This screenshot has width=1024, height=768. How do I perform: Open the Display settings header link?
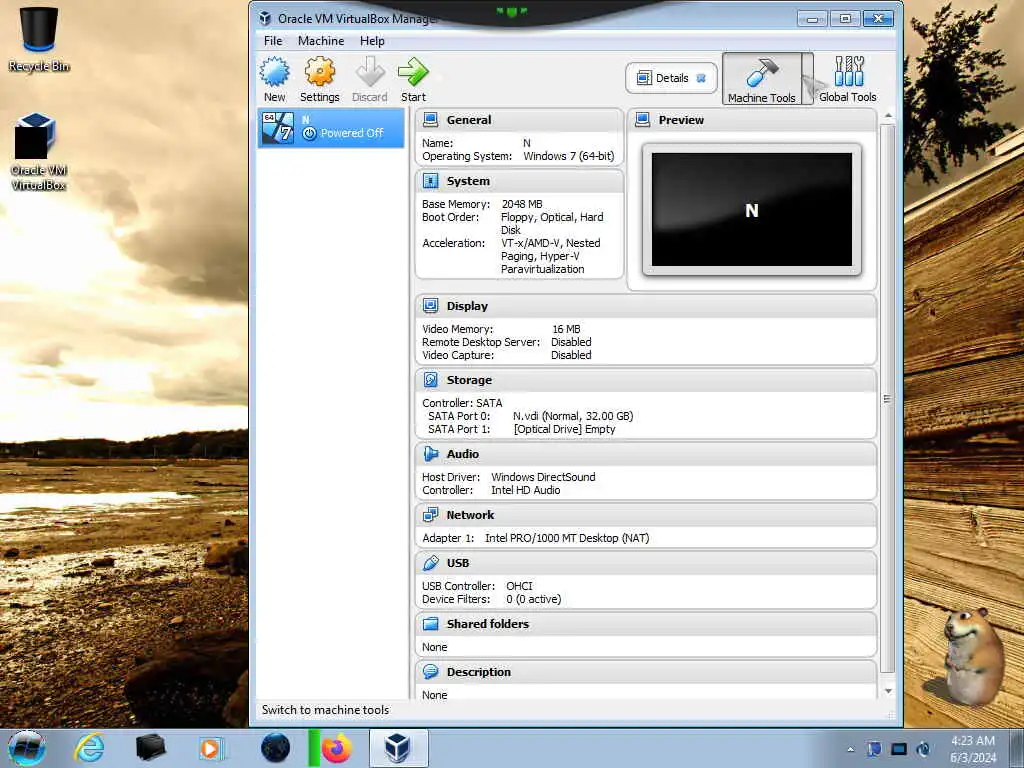467,306
